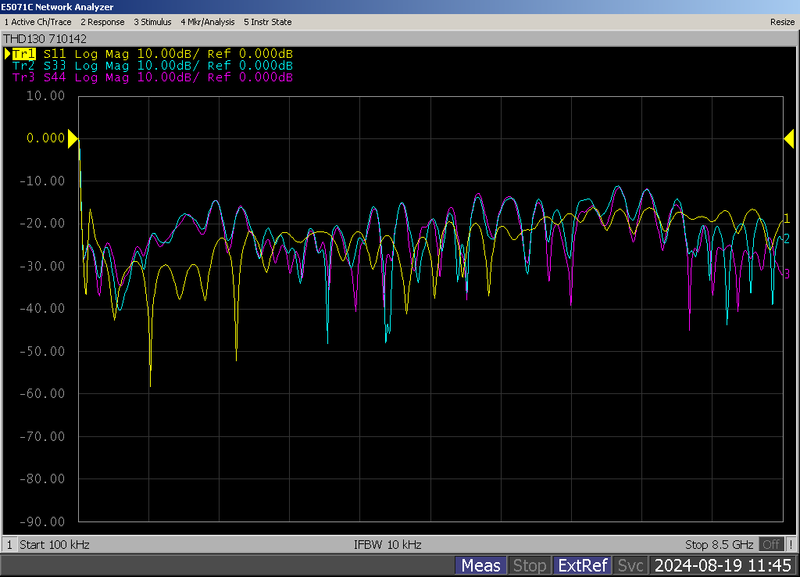800x577 pixels.
Task: Click the Stop status indicator
Action: coord(529,566)
